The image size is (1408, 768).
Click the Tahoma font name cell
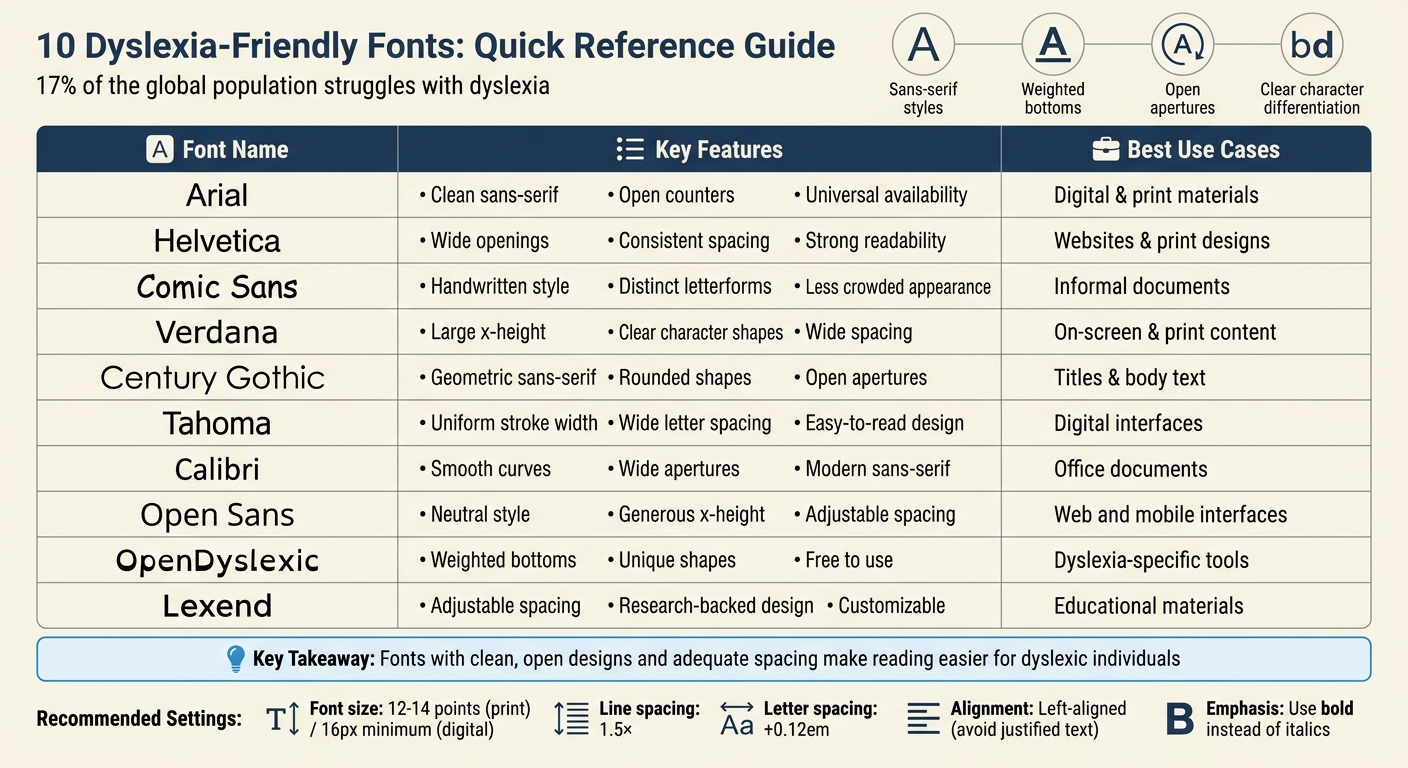click(217, 423)
